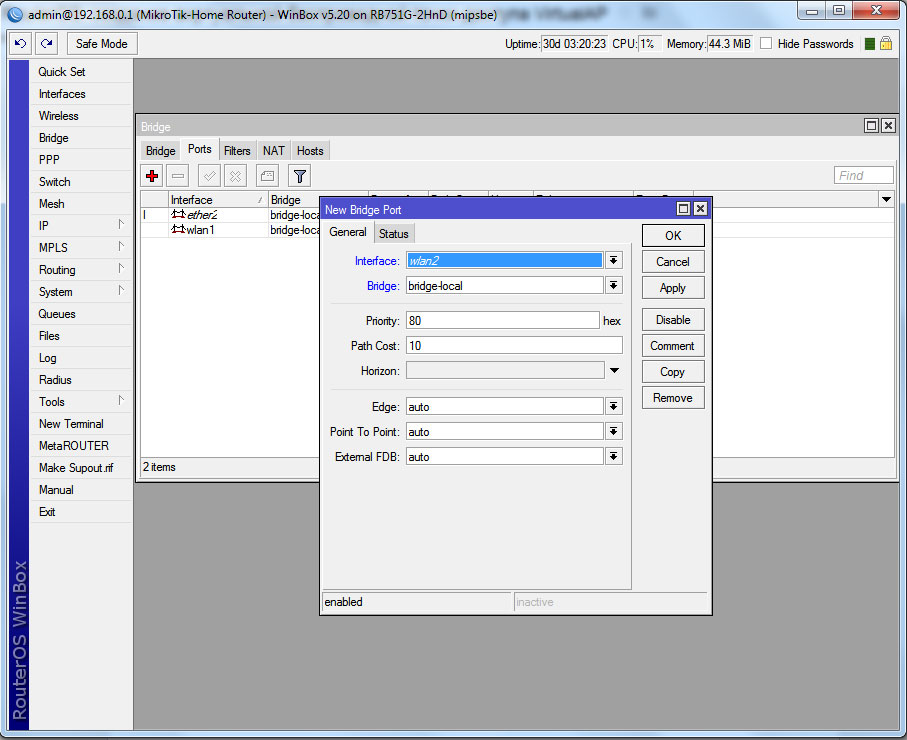This screenshot has height=740, width=907.
Task: Click the redo arrow icon in top toolbar
Action: pos(46,44)
